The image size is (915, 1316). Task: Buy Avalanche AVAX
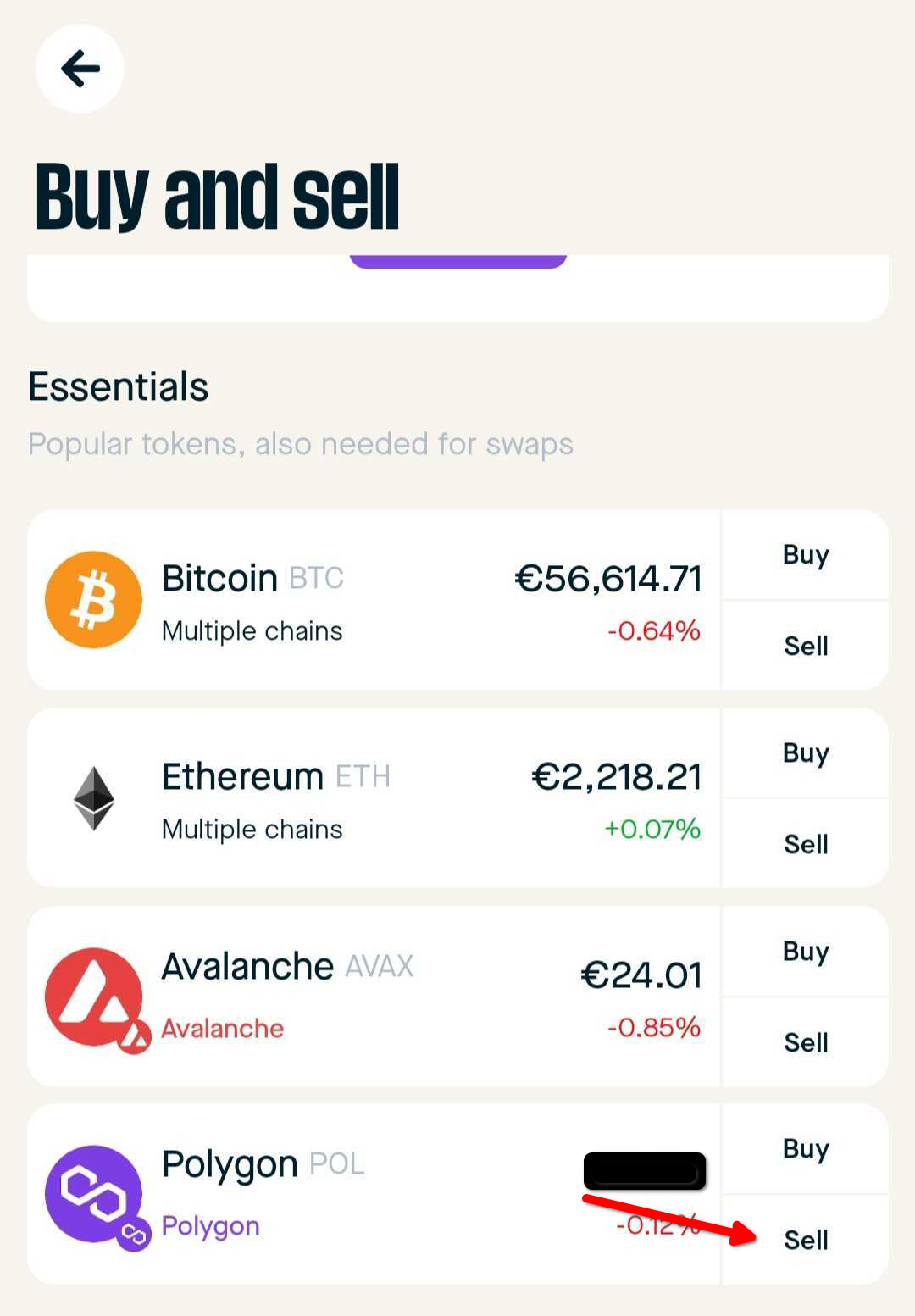[x=806, y=952]
